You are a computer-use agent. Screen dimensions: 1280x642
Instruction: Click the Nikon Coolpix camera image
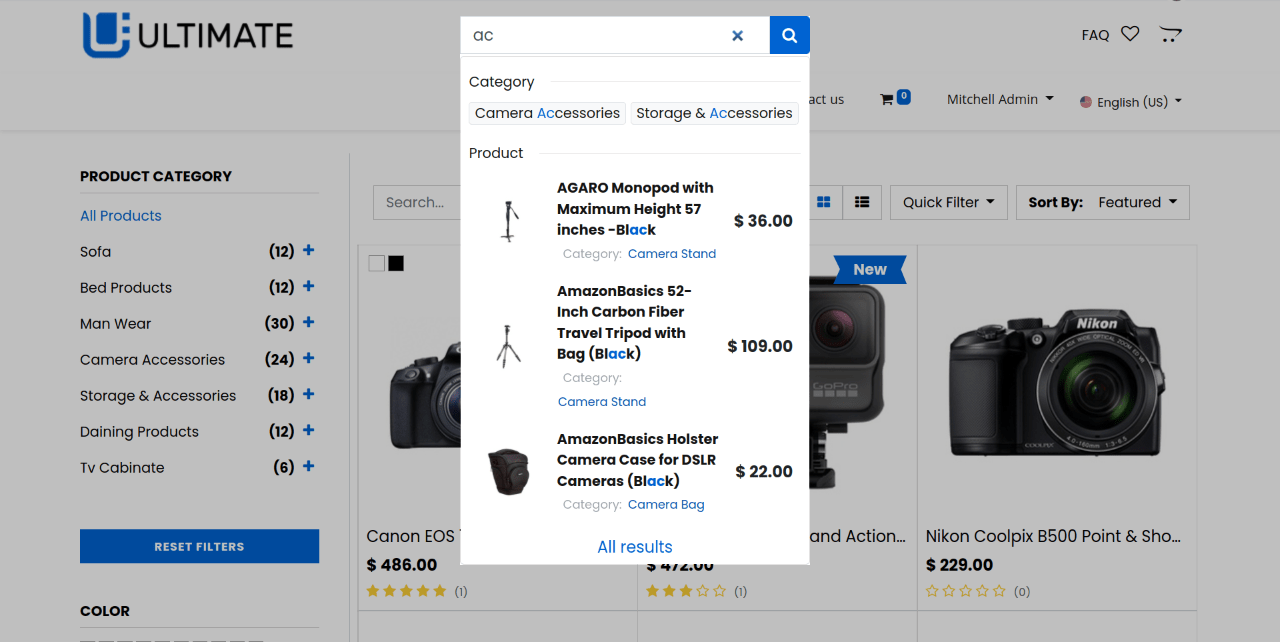pyautogui.click(x=1057, y=384)
